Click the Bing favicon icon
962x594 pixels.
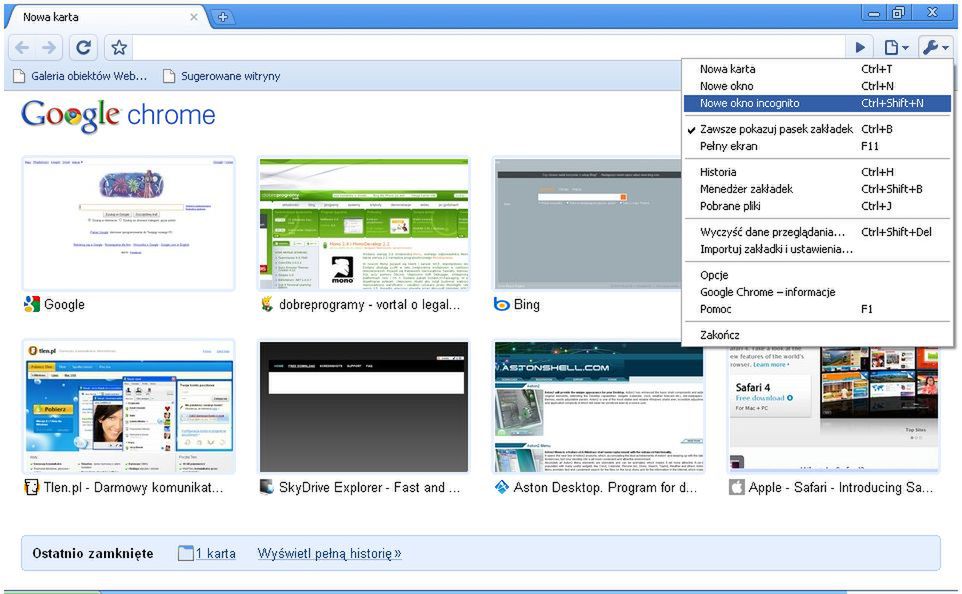coord(502,304)
